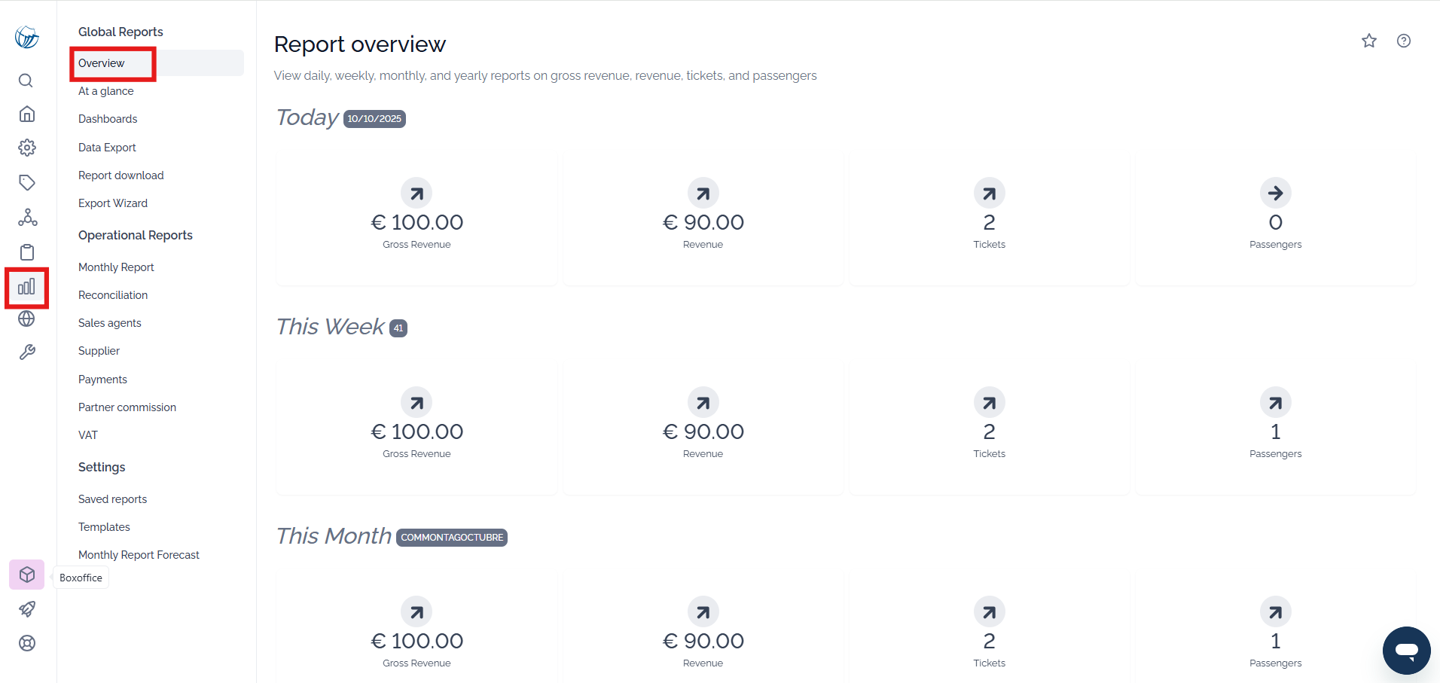Click the help question mark icon
The width and height of the screenshot is (1440, 683).
[1404, 41]
